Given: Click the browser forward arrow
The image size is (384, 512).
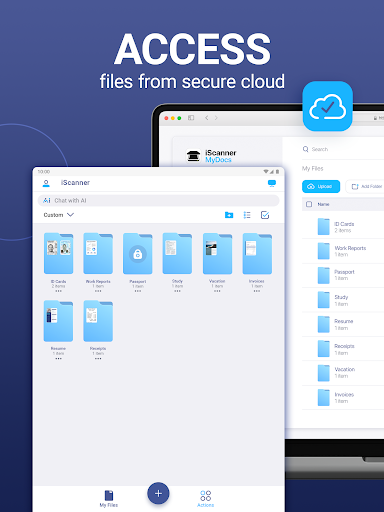Looking at the screenshot, I should [x=216, y=118].
